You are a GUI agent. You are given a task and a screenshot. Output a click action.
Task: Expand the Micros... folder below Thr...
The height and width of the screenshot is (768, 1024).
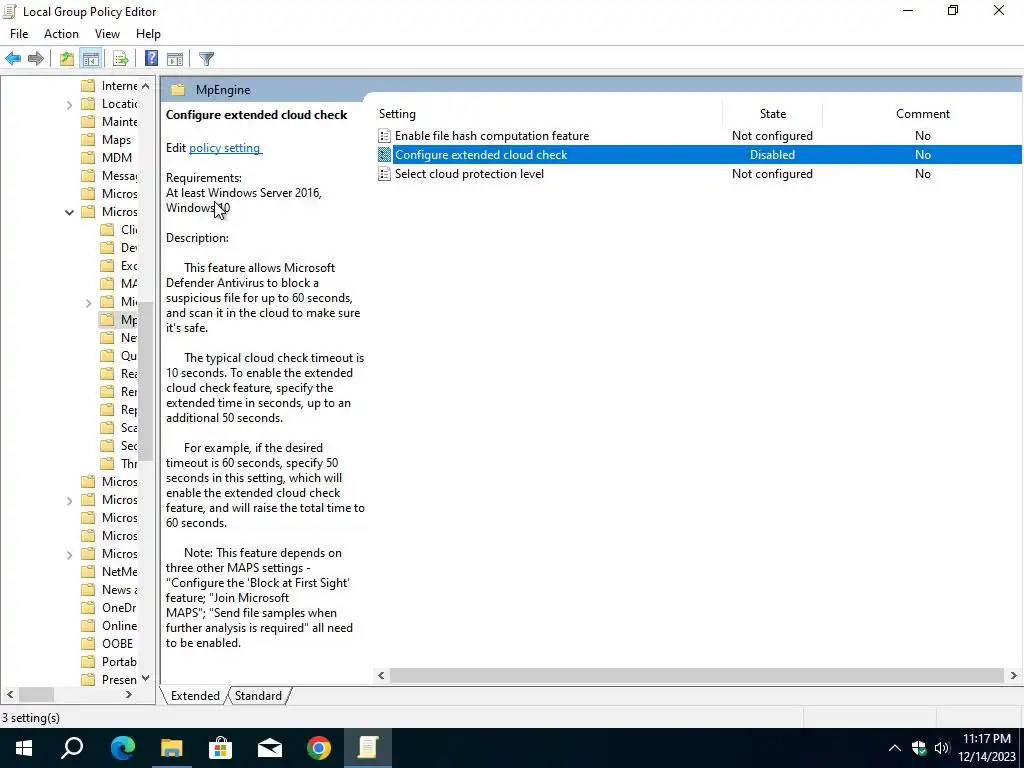coord(69,500)
